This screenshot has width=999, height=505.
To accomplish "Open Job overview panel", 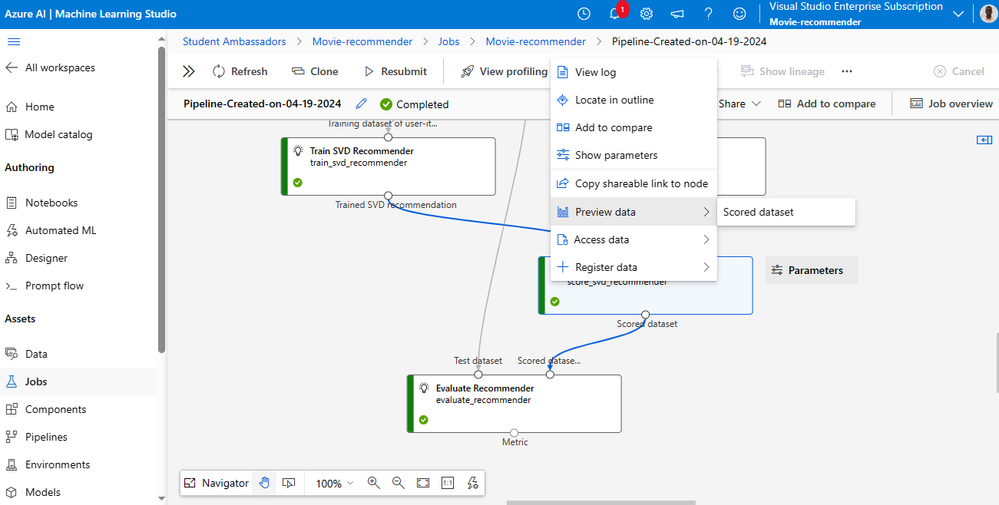I will click(x=951, y=103).
